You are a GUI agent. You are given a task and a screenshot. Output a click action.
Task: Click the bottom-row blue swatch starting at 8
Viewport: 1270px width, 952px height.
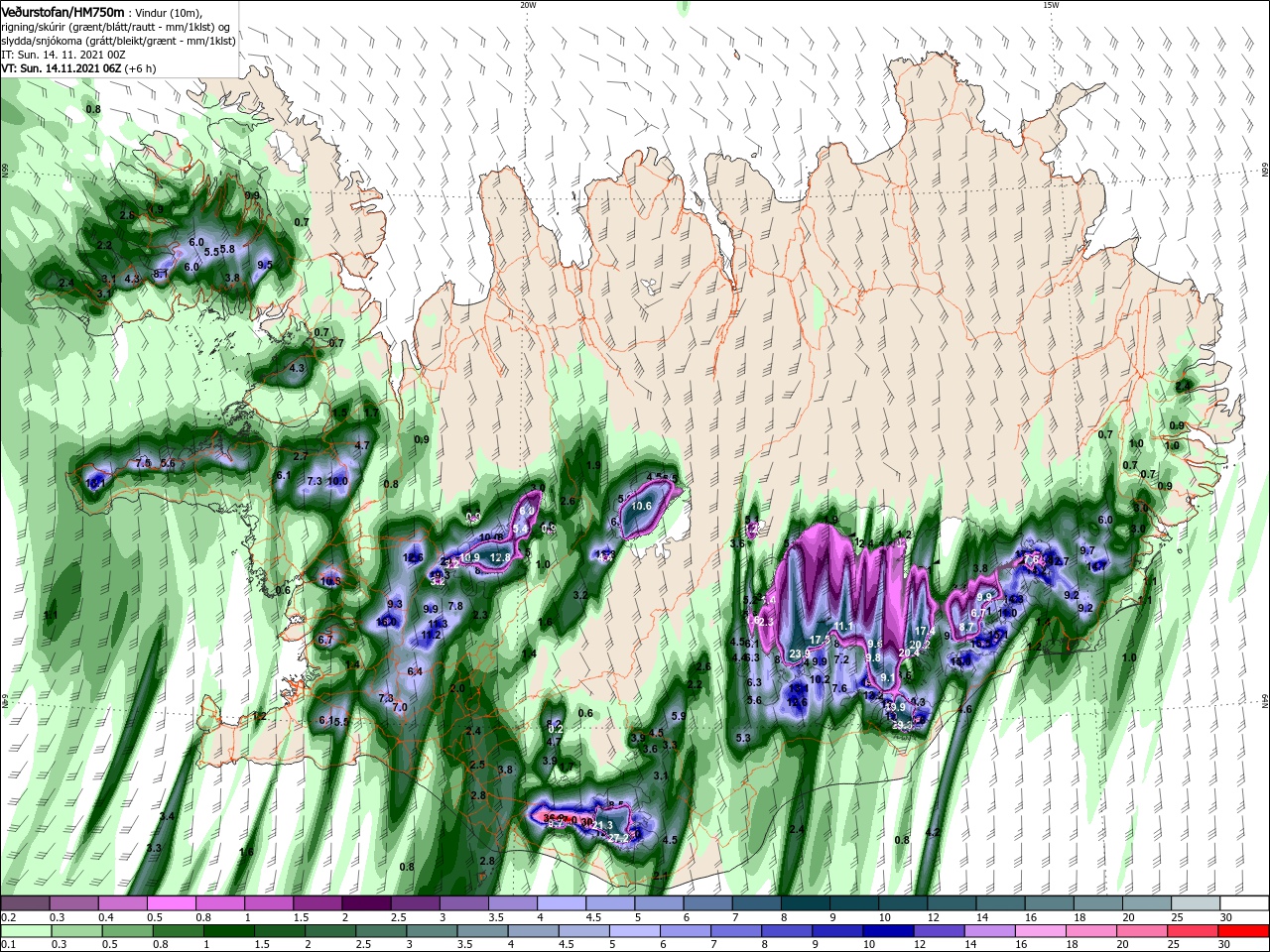[787, 931]
